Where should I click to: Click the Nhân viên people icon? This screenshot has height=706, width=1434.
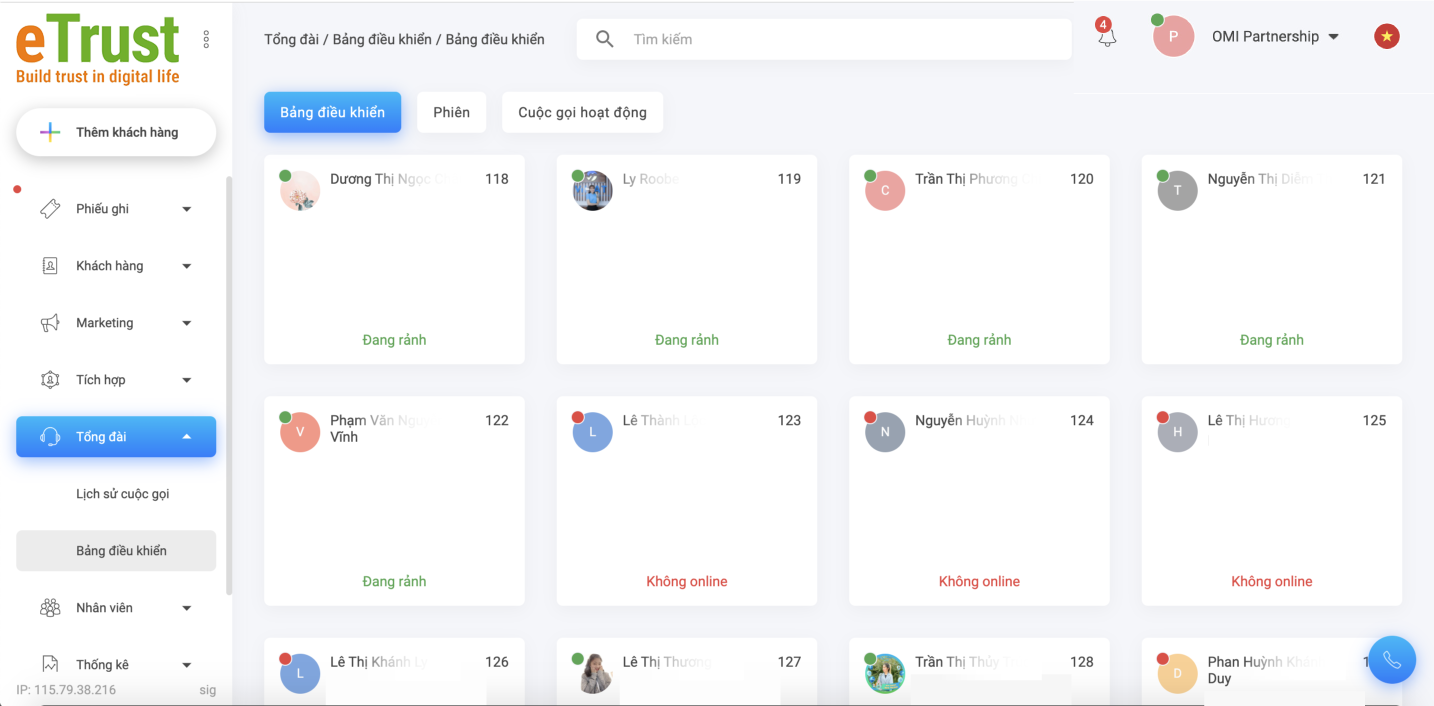[50, 608]
